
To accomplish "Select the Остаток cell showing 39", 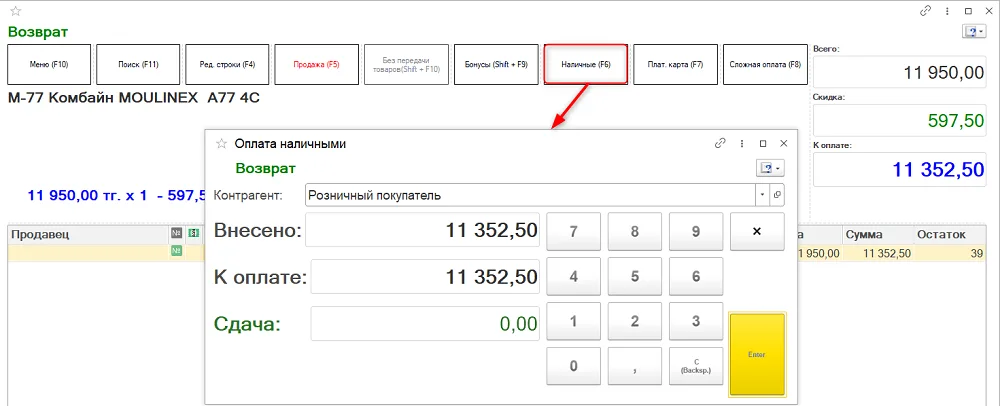I will 951,253.
